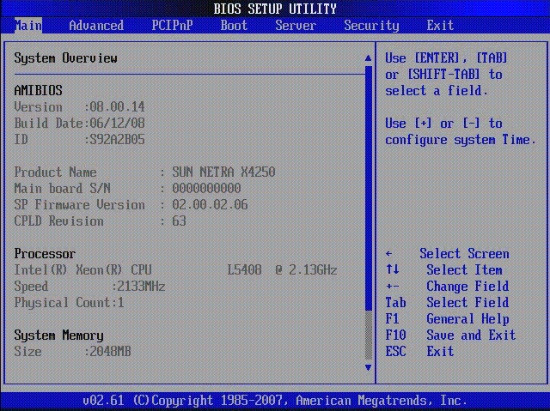Click Build Date value 06/12/08
The height and width of the screenshot is (411, 550).
click(x=117, y=123)
